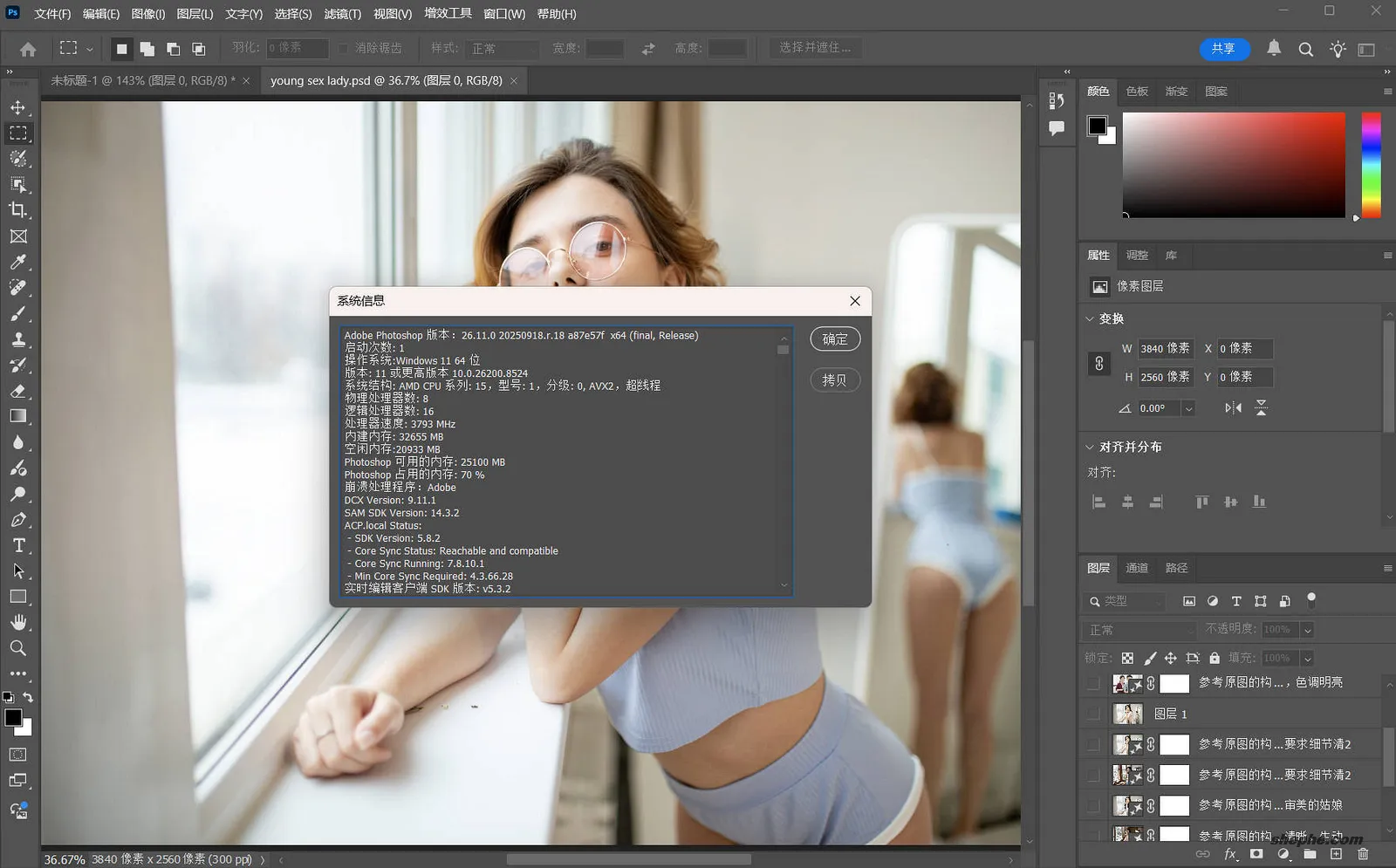Click the 选择并遮住 button
The height and width of the screenshot is (868, 1396).
pos(815,48)
